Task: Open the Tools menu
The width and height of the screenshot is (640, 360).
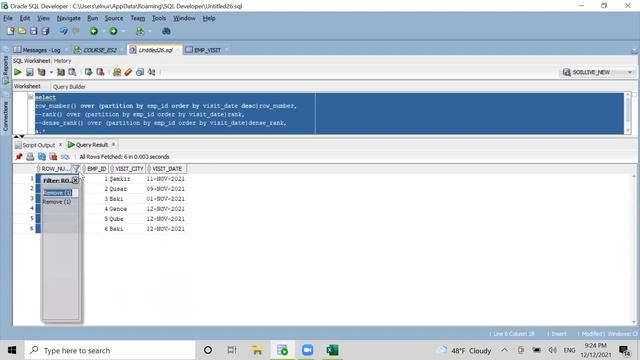Action: 159,18
